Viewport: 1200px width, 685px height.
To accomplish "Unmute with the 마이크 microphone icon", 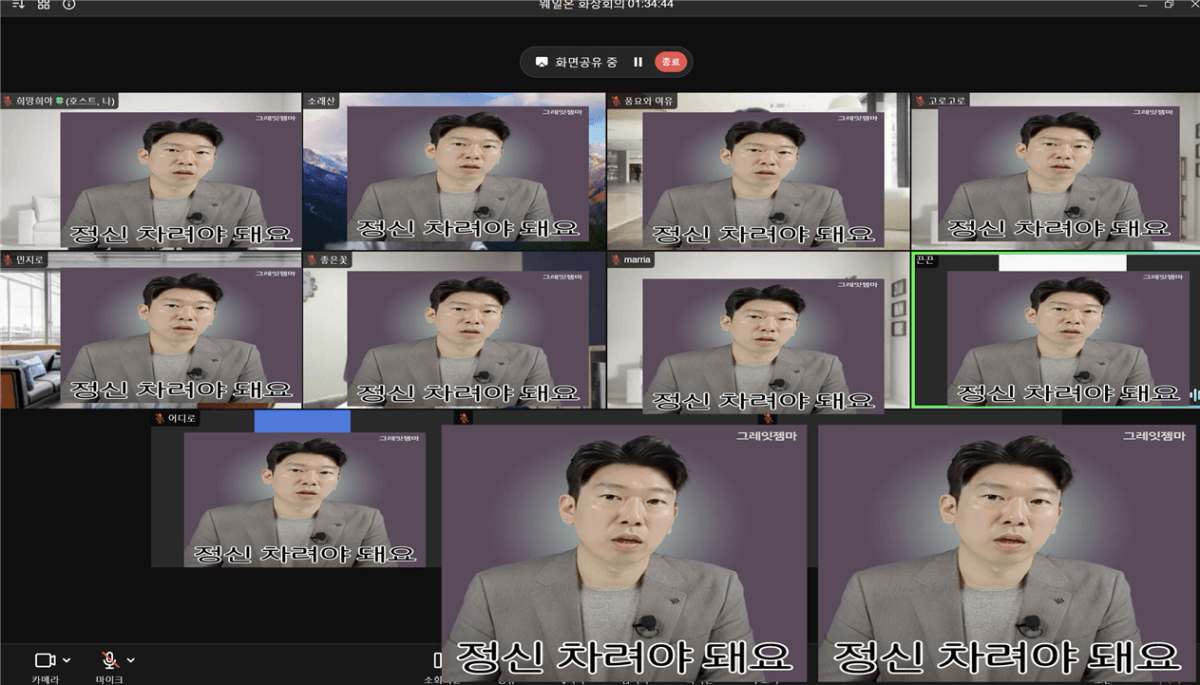I will 110,660.
